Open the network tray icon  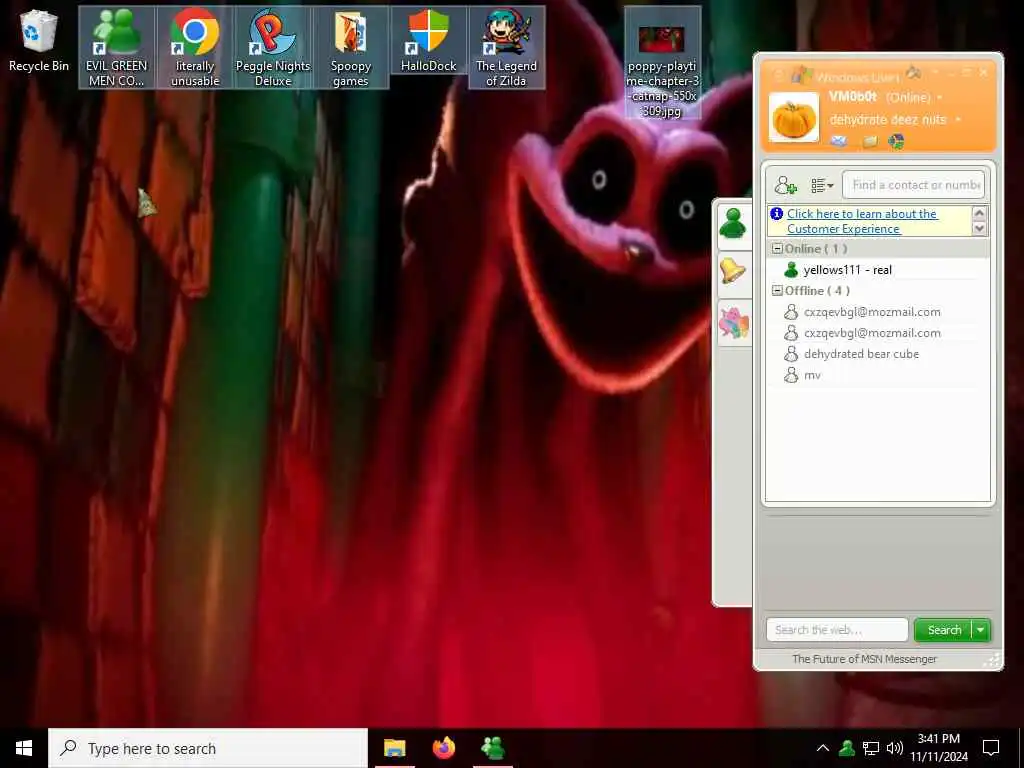(871, 748)
